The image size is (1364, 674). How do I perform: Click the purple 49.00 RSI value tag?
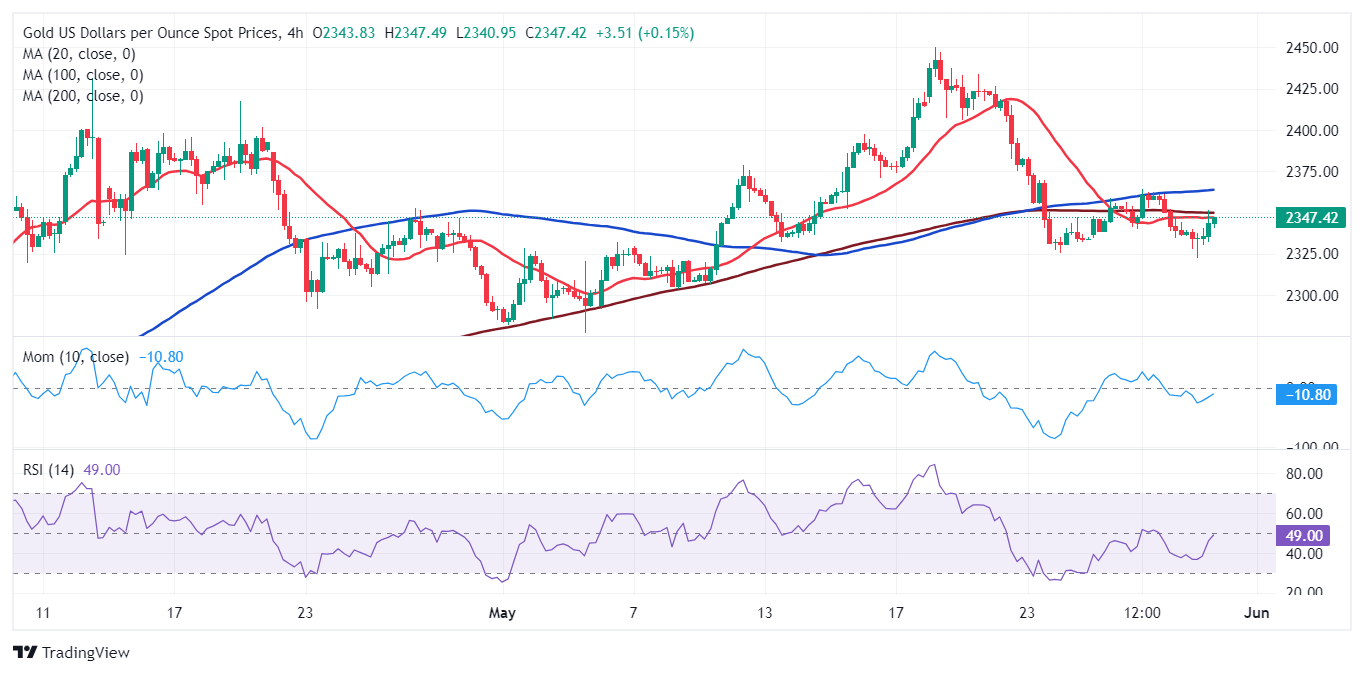(x=1303, y=537)
